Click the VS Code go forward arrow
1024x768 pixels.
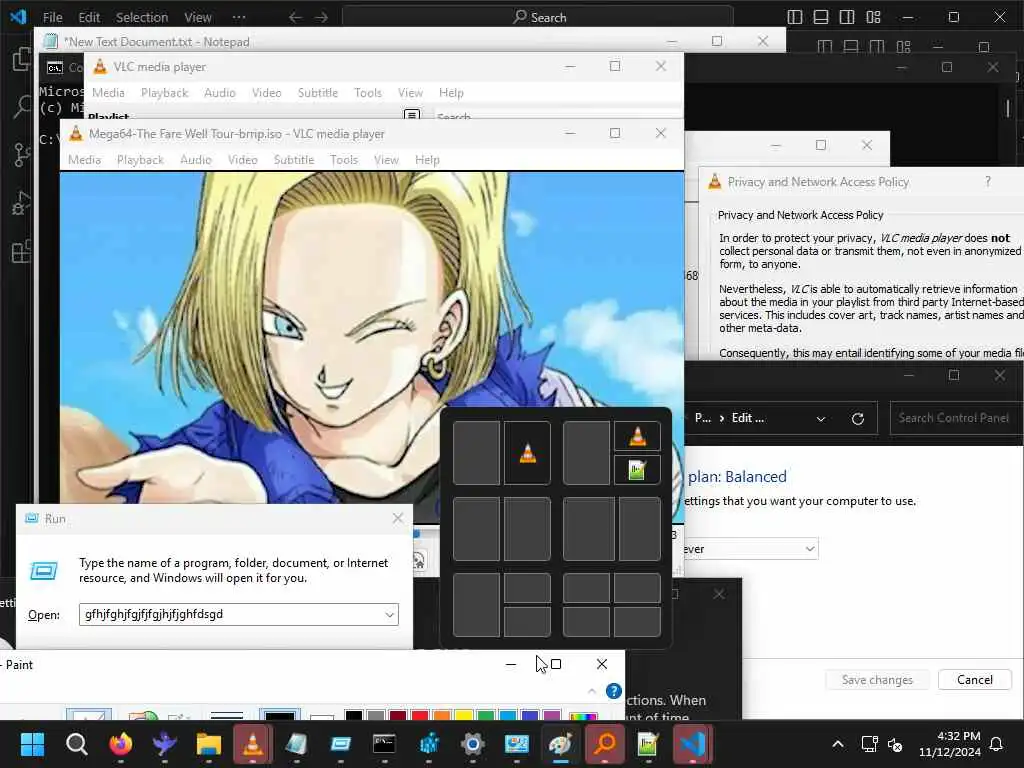(x=321, y=18)
